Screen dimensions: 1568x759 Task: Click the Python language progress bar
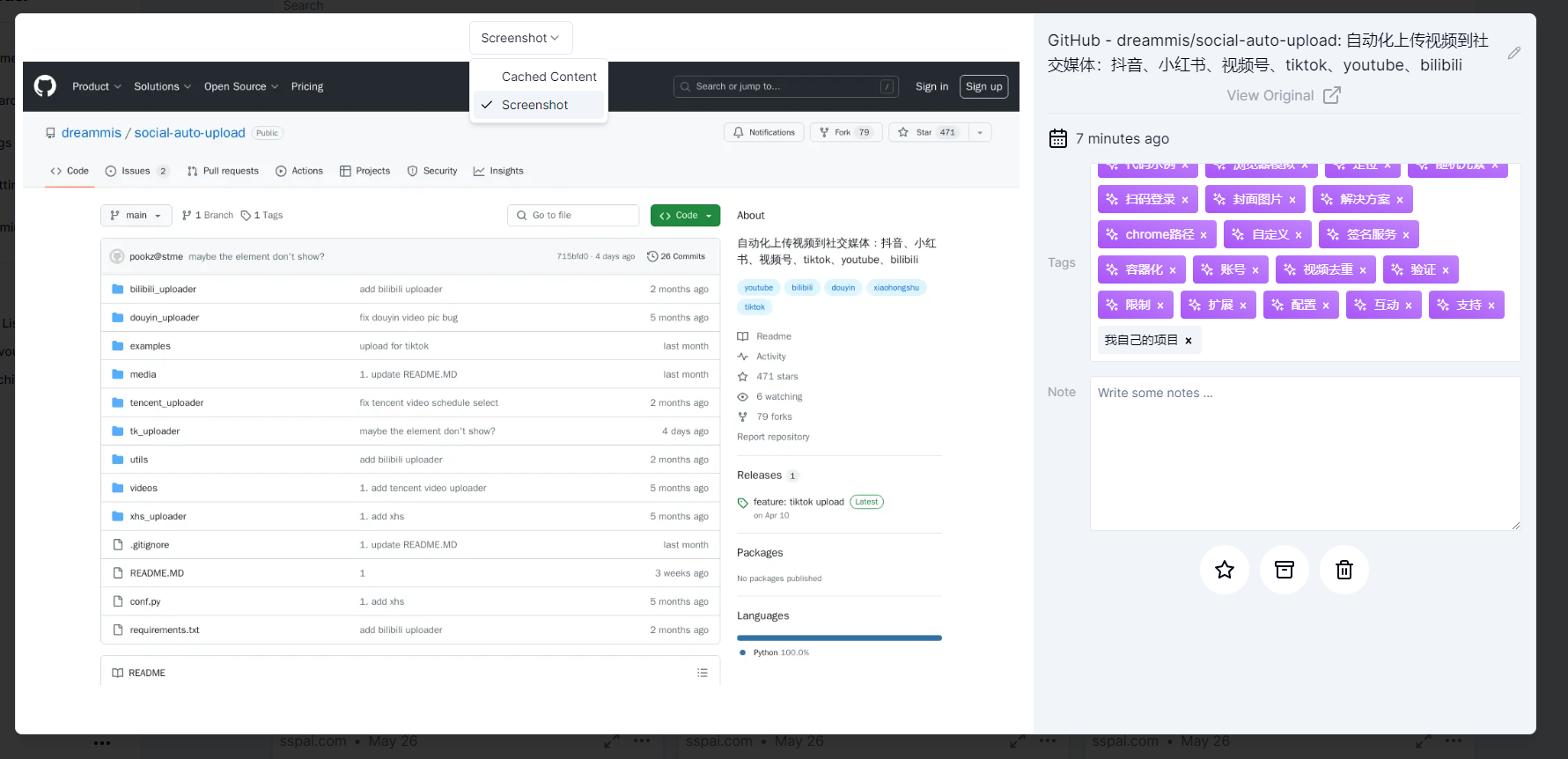point(838,637)
